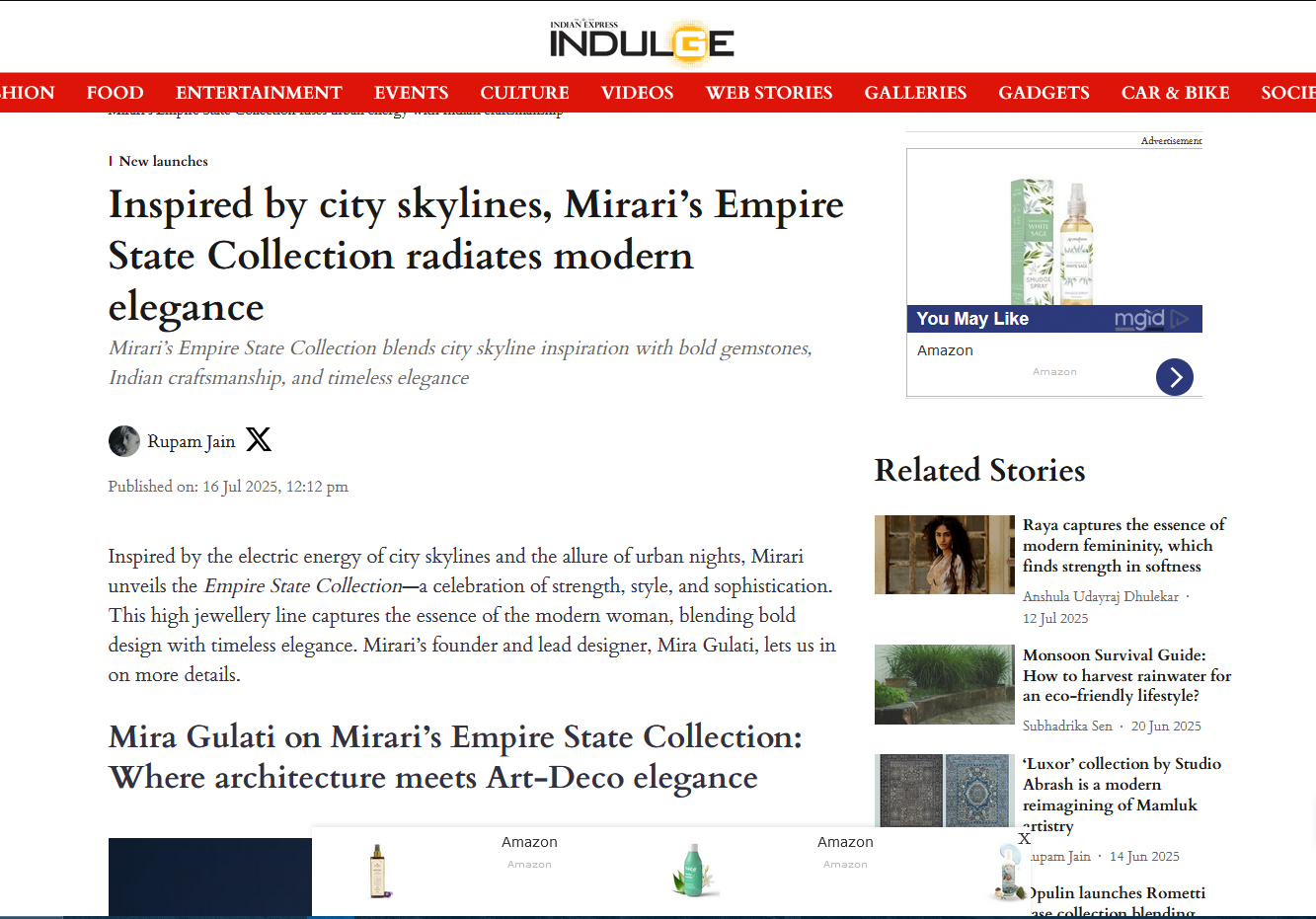Open the Raya story thumbnail image
The height and width of the screenshot is (919, 1316).
pos(945,555)
